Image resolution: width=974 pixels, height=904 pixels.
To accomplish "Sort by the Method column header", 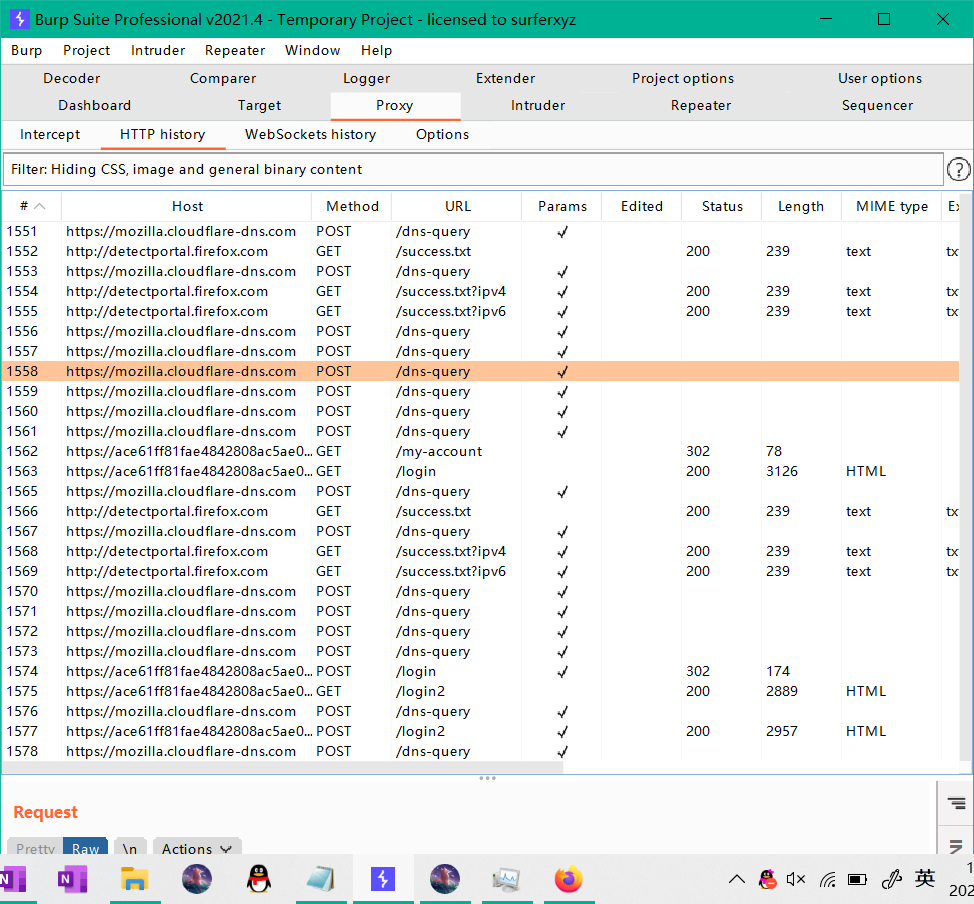I will 352,206.
